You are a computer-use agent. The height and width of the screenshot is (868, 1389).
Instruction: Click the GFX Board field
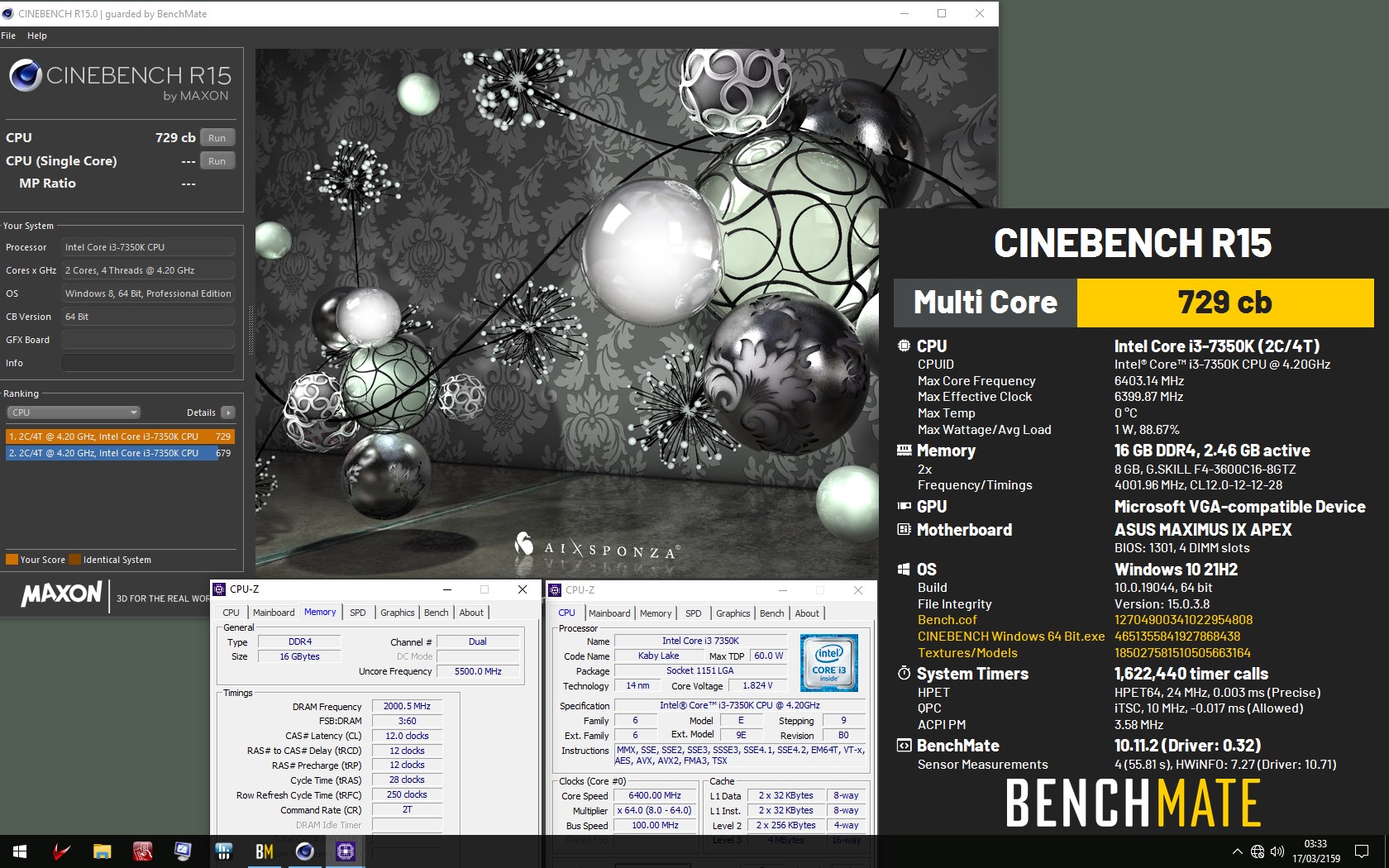point(148,340)
